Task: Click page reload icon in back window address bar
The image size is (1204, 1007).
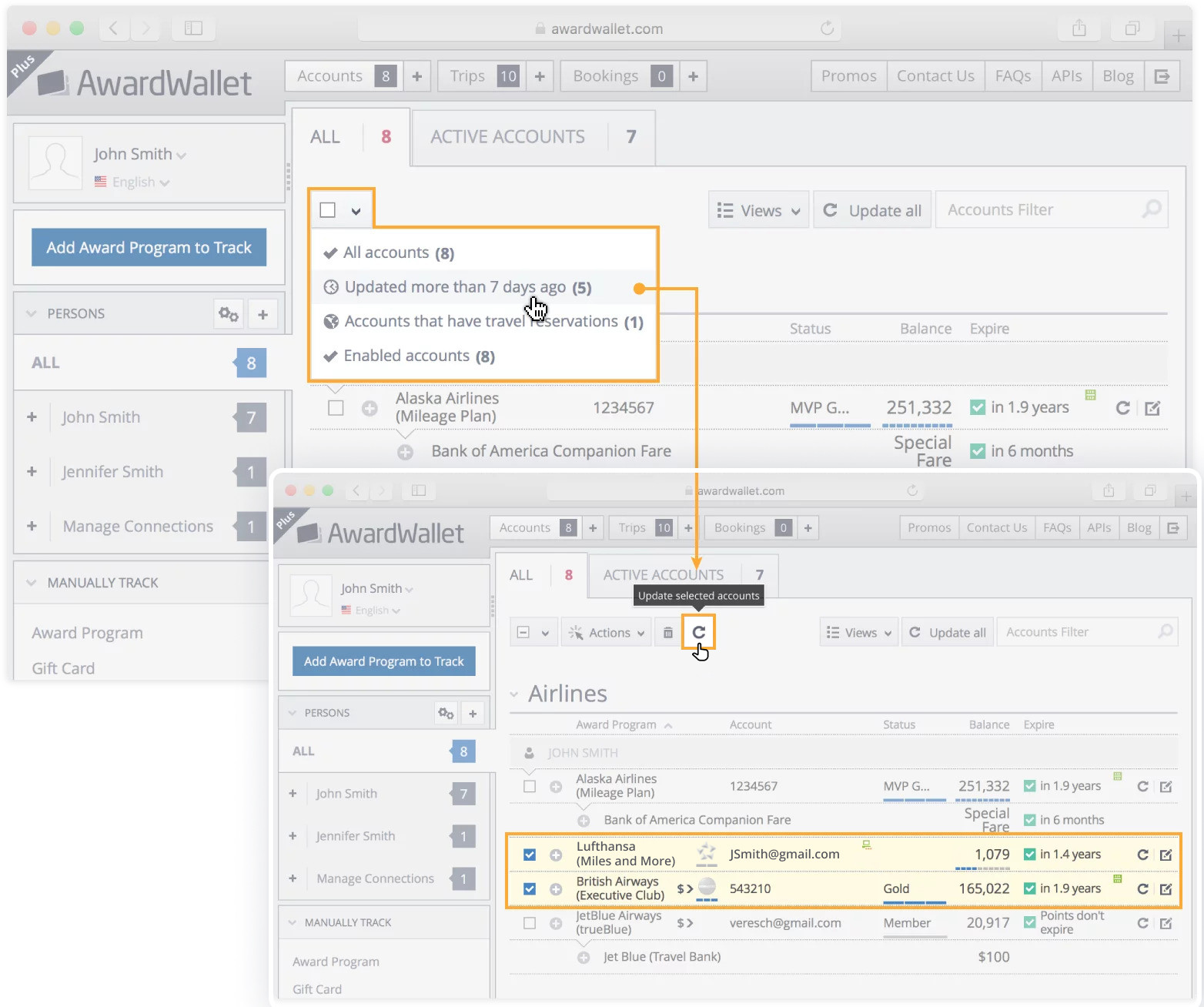Action: [x=827, y=28]
